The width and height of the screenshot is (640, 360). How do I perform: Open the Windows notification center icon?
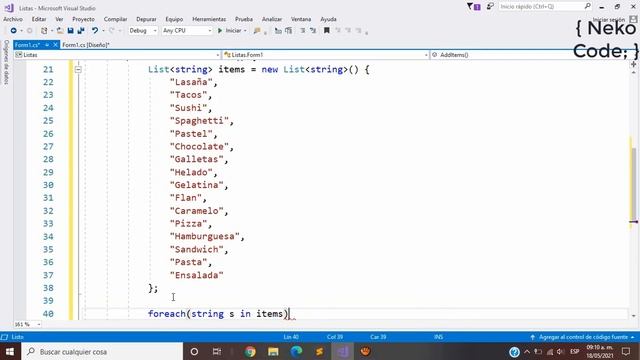[626, 351]
